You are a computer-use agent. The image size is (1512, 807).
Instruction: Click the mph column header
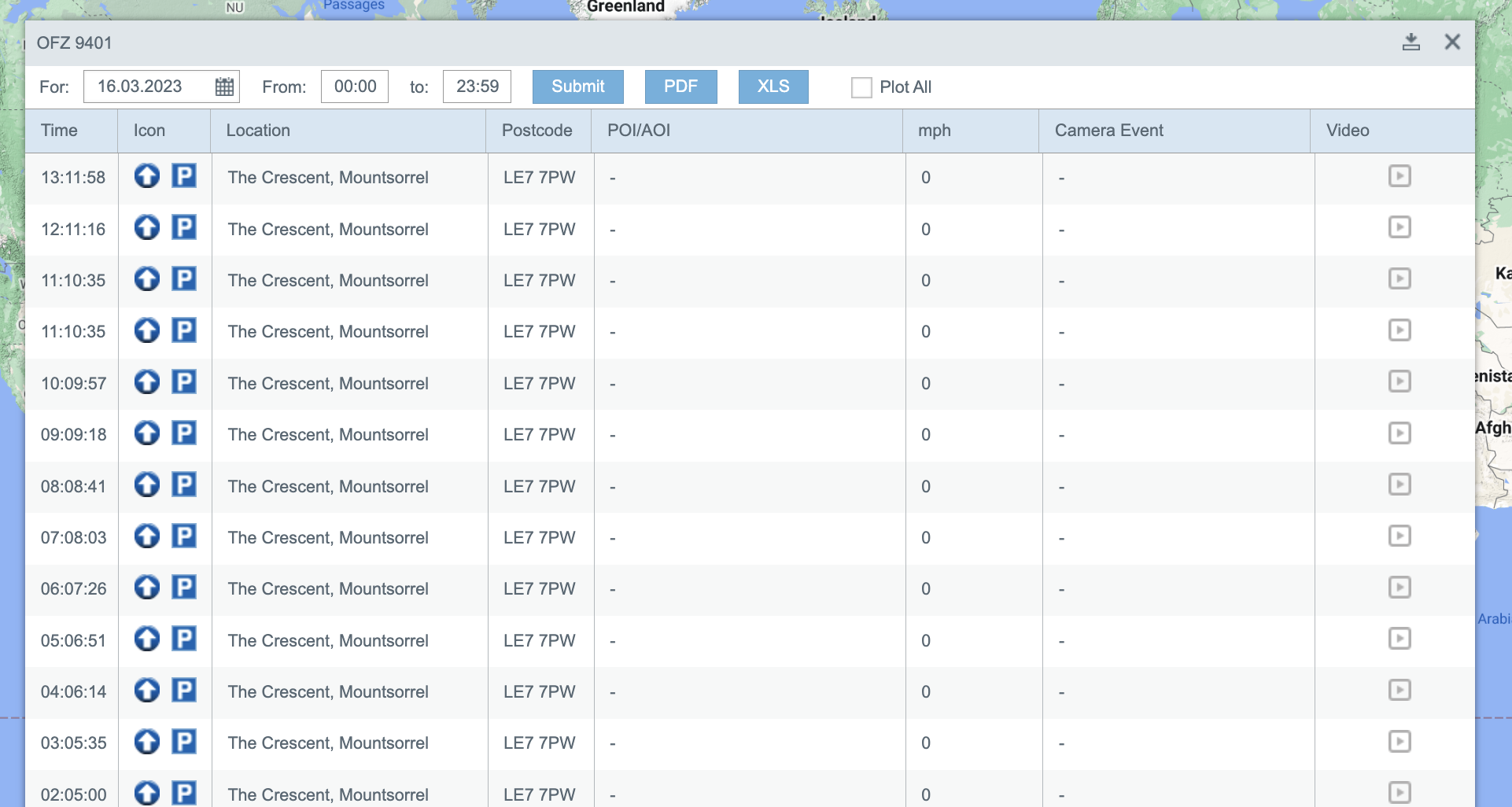(x=934, y=131)
